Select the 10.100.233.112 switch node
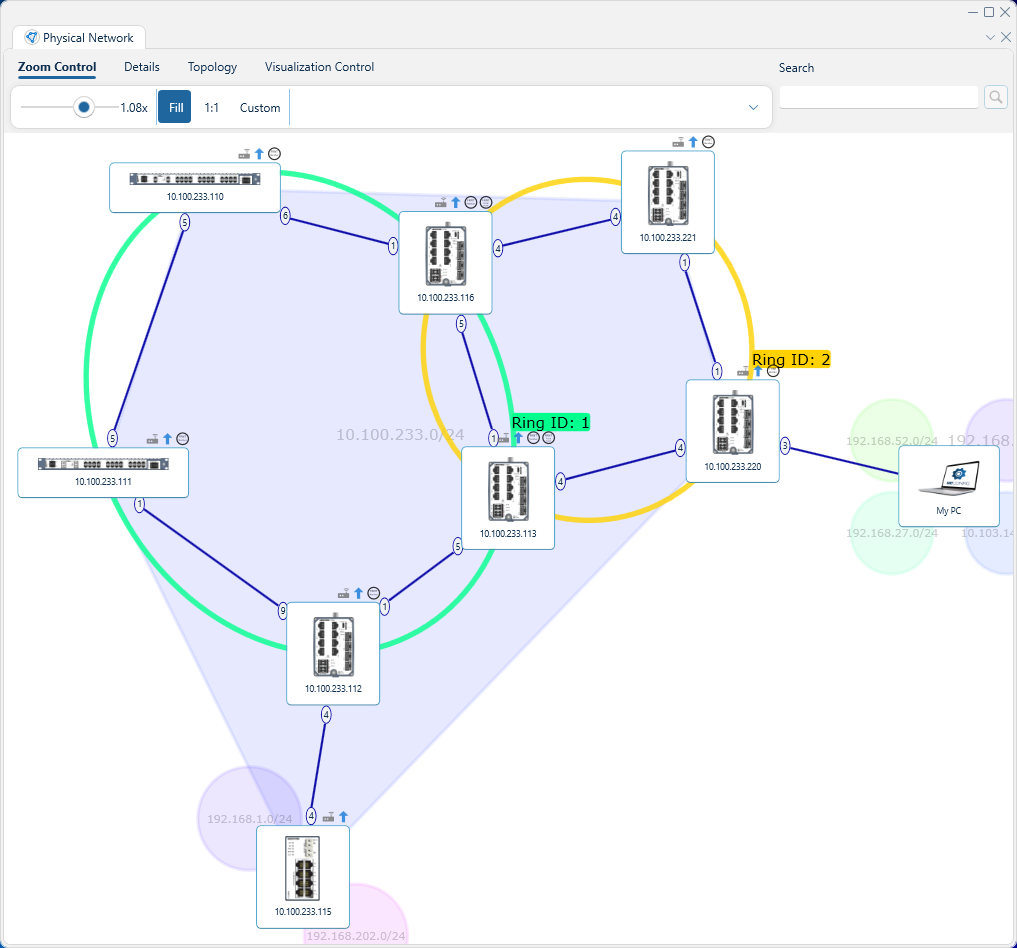 333,654
